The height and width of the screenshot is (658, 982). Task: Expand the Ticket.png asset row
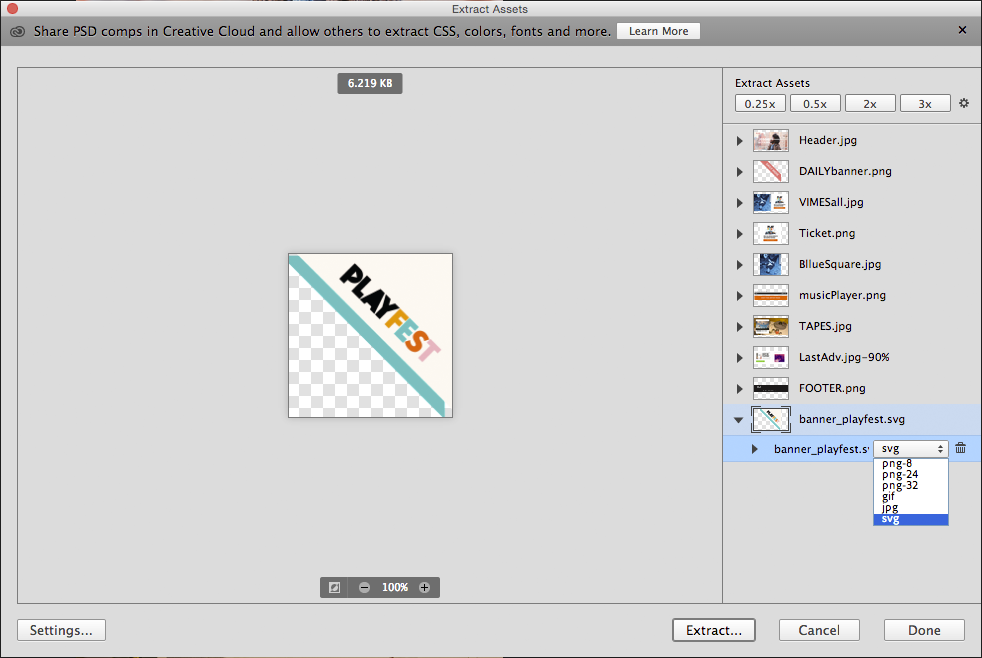[740, 234]
